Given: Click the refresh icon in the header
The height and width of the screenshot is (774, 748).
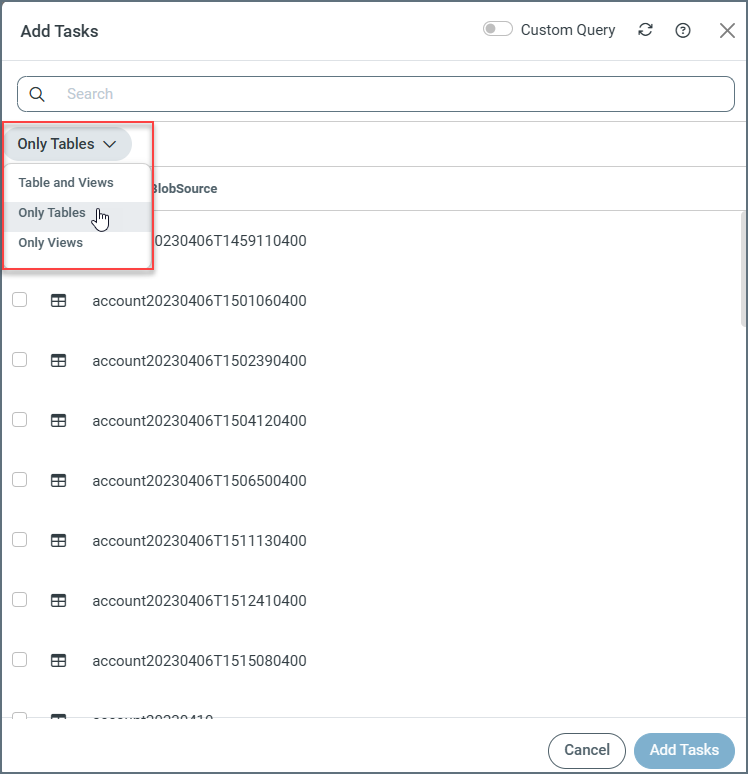Looking at the screenshot, I should [x=646, y=30].
